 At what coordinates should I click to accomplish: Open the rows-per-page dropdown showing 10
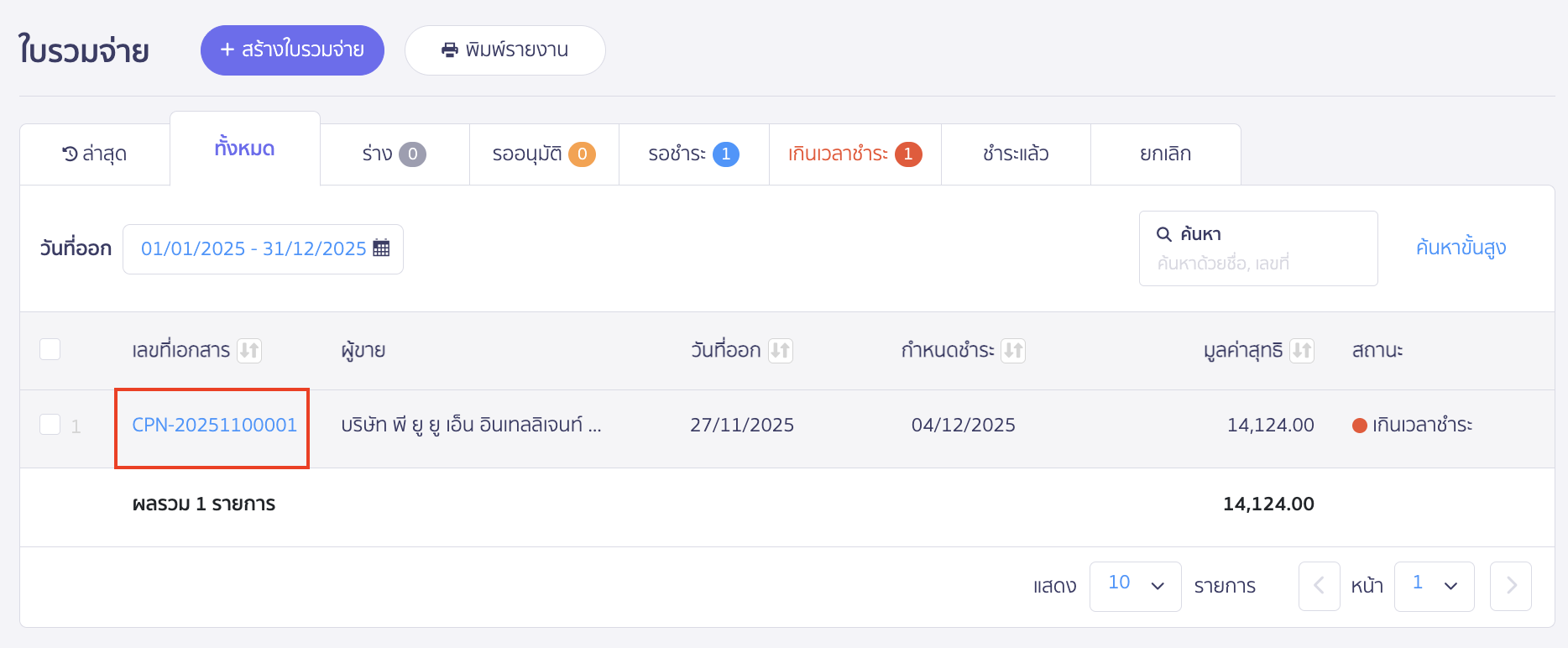1135,586
